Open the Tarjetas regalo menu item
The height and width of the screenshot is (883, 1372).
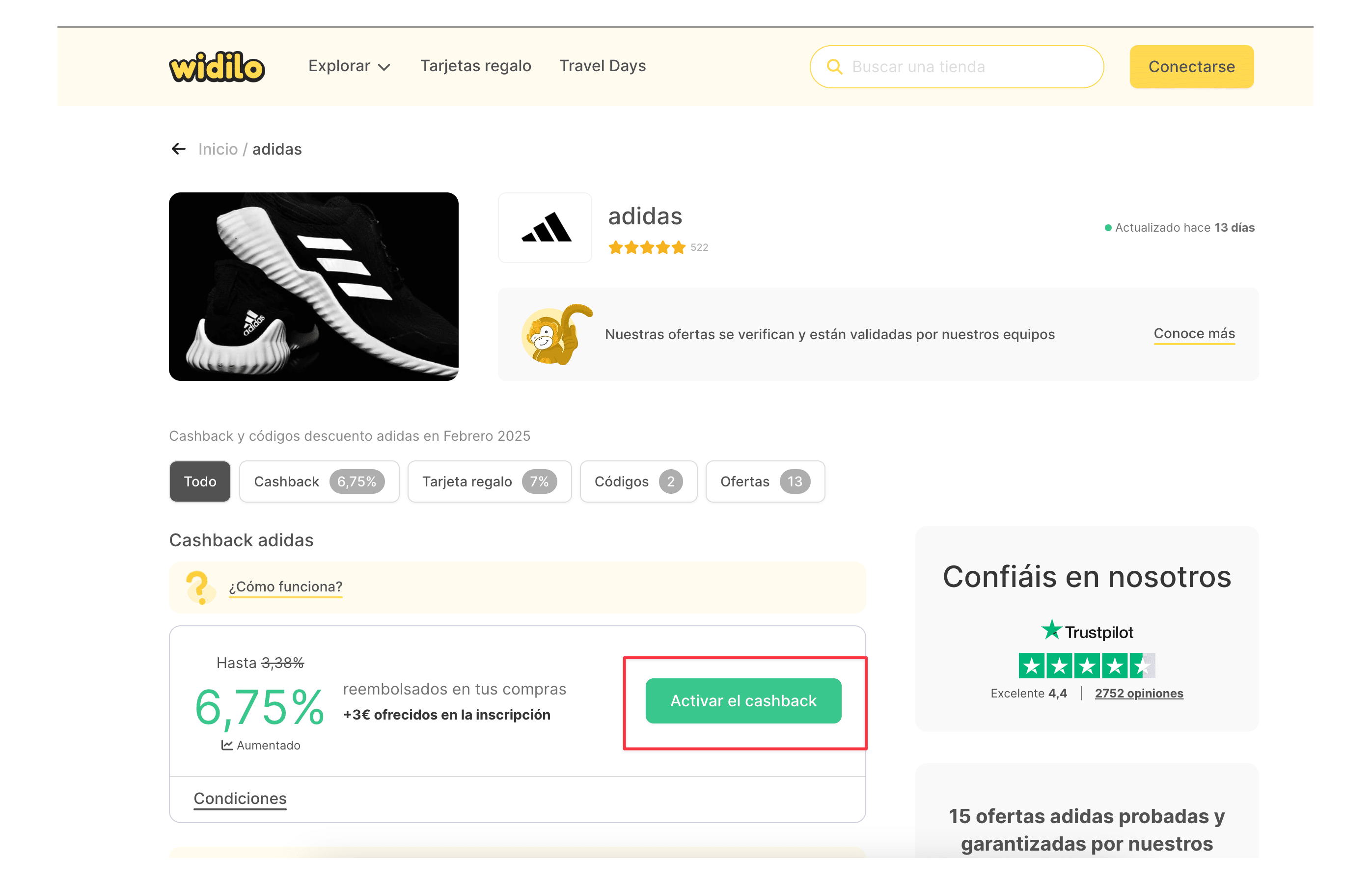[x=475, y=66]
